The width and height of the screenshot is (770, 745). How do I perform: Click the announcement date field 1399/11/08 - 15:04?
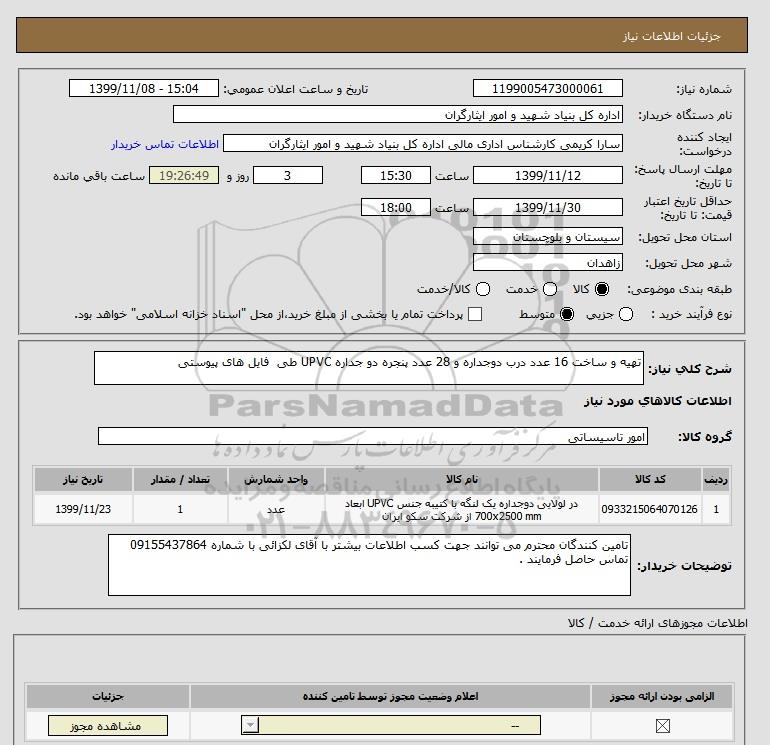(x=143, y=88)
